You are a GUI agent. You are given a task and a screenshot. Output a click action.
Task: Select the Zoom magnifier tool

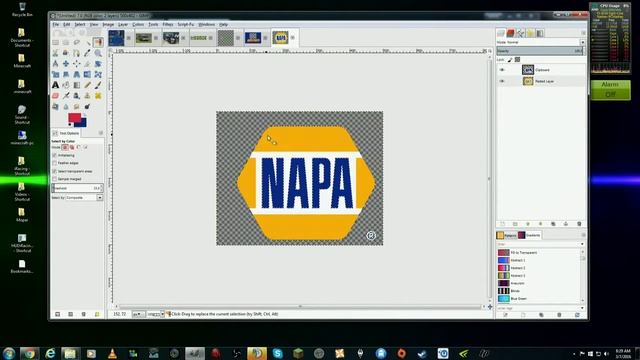[x=98, y=53]
